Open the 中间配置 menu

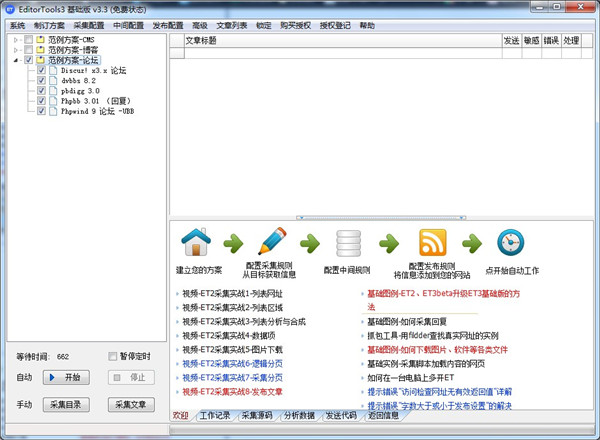coord(129,26)
